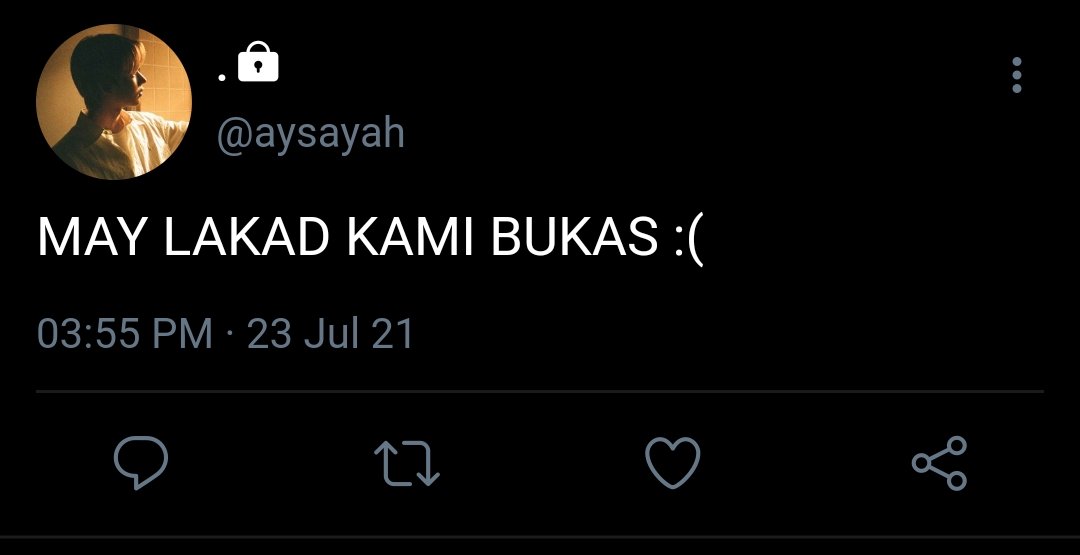Select the word MAY in the tweet
The height and width of the screenshot is (555, 1080).
pos(93,237)
